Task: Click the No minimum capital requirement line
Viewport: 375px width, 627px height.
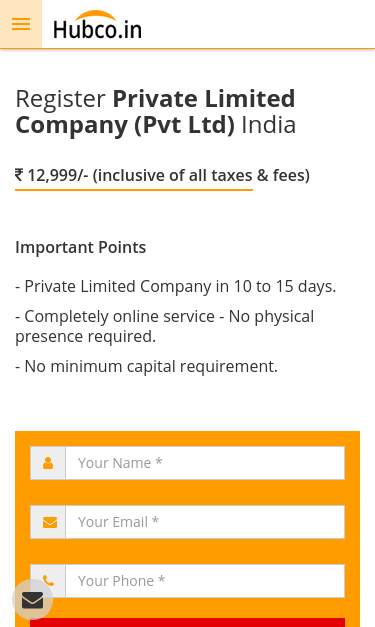Action: click(x=146, y=366)
